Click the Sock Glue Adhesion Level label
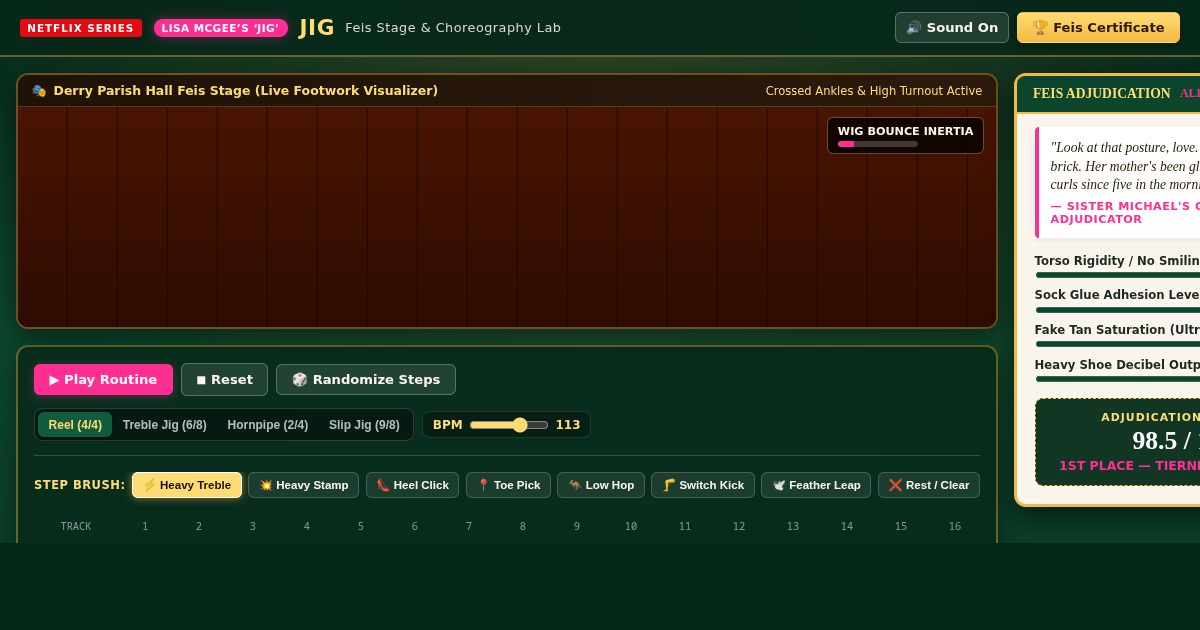The image size is (1200, 630). tap(1117, 295)
